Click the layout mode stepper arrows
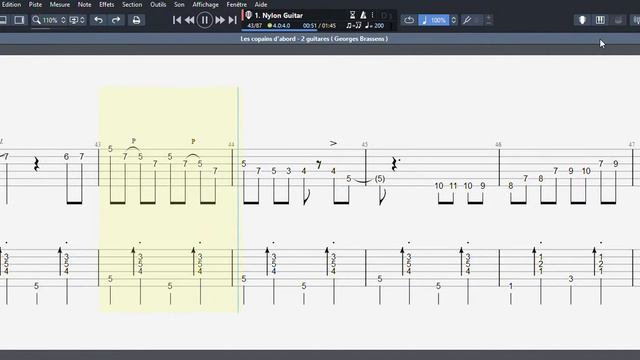The image size is (640, 360). click(82, 20)
